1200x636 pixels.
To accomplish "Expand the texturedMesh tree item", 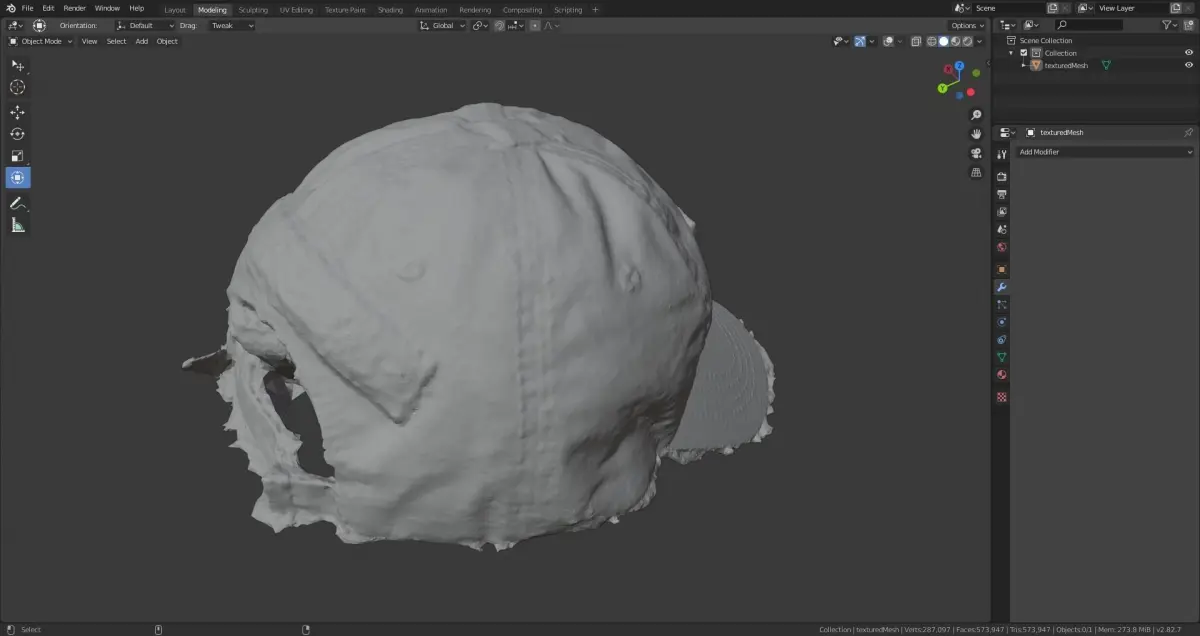I will click(x=1023, y=65).
